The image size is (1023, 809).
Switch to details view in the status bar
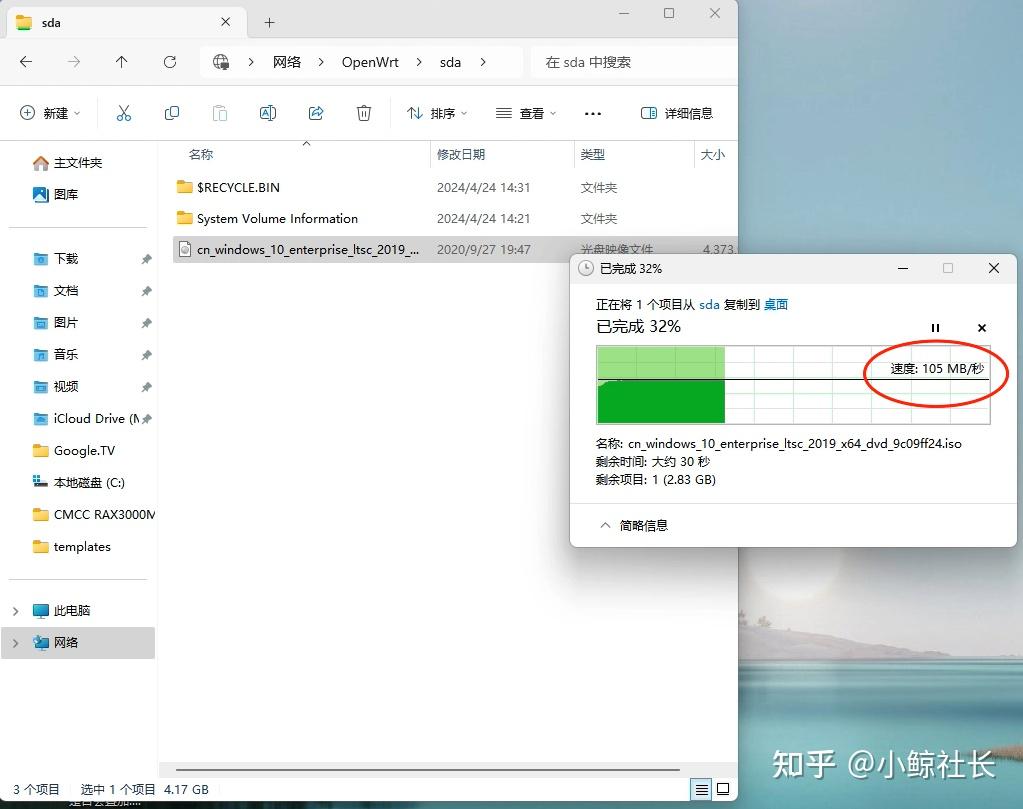click(702, 790)
